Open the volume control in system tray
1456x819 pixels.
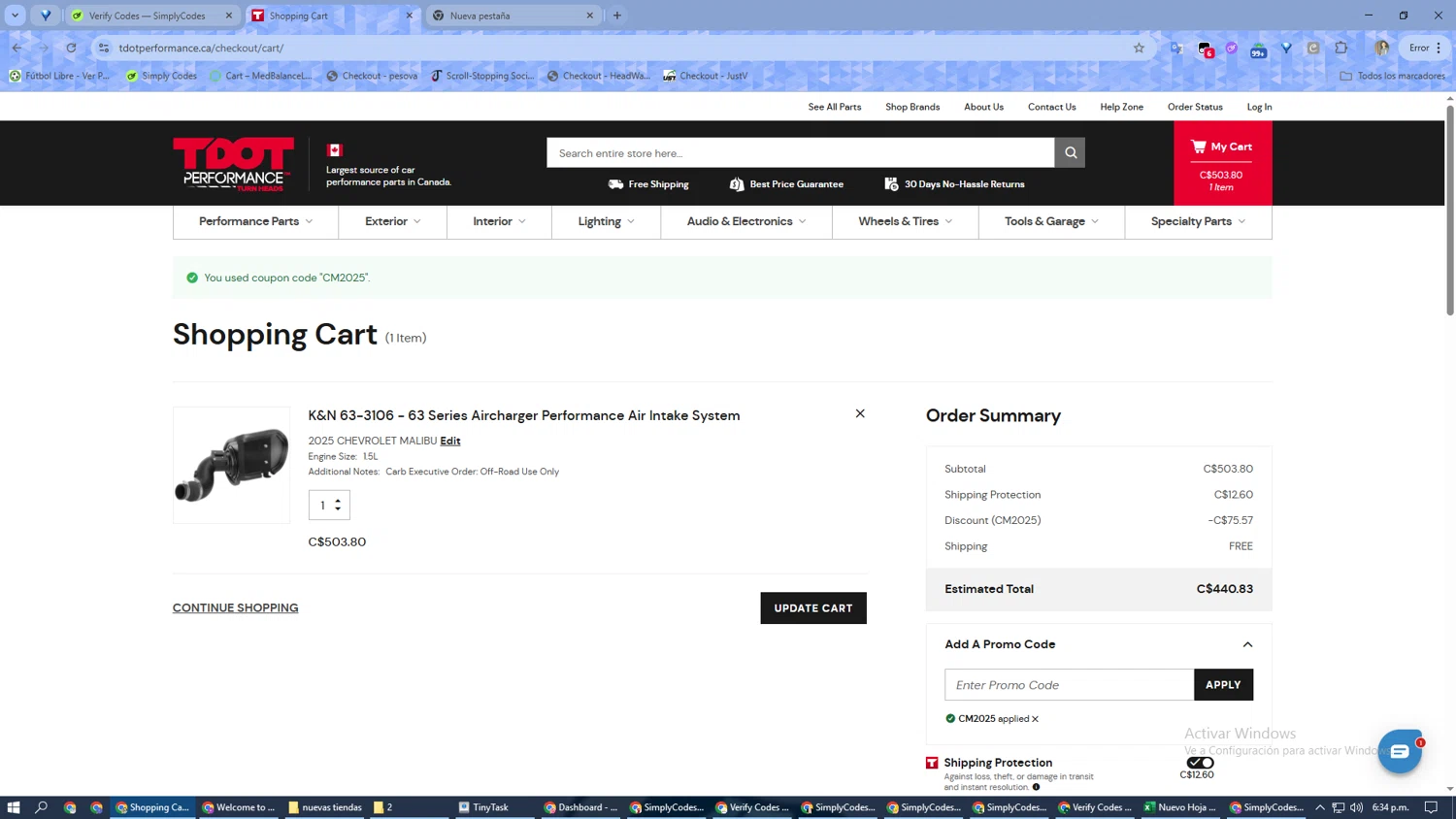click(1356, 807)
